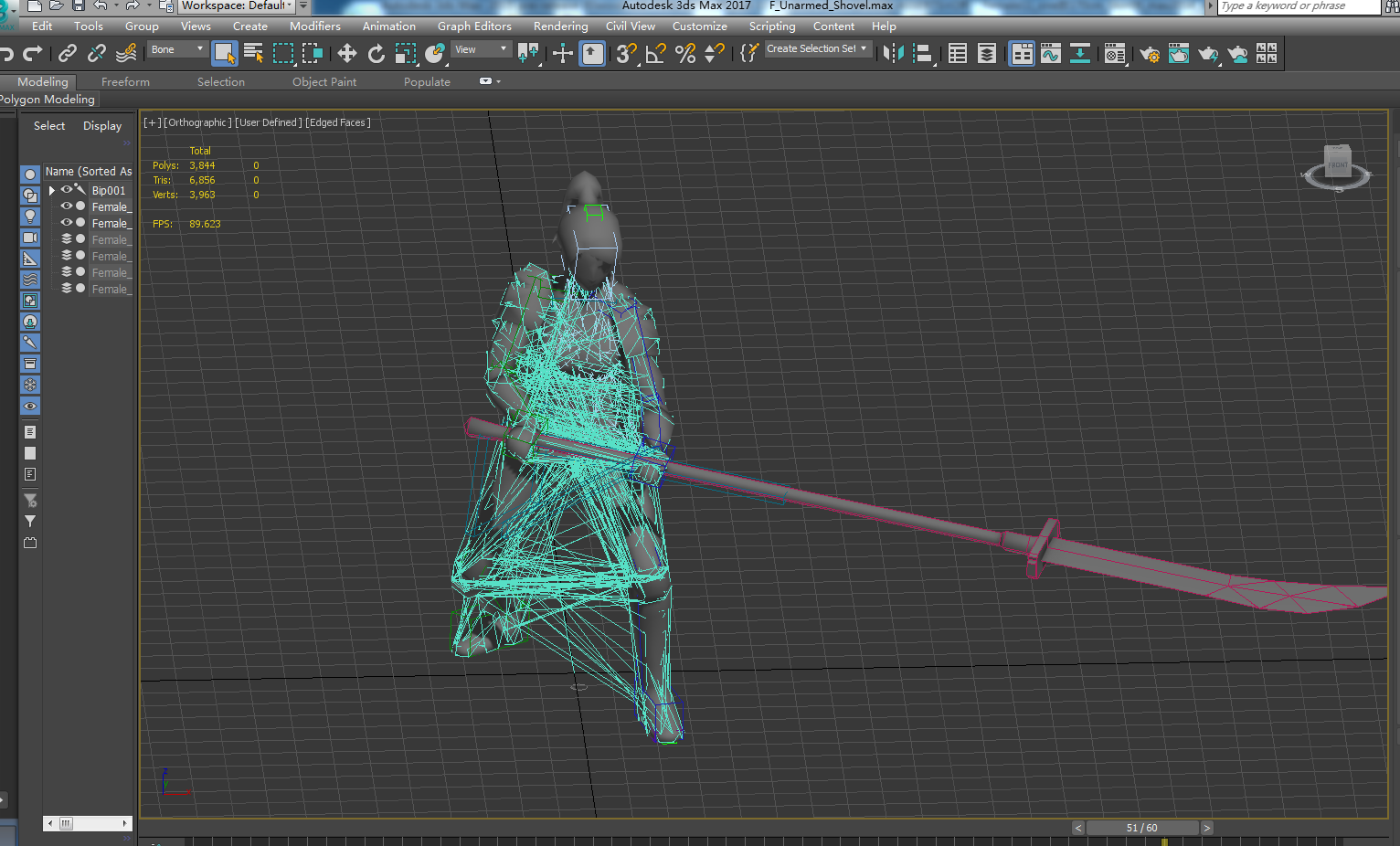Toggle the 3D Snaps button

pyautogui.click(x=626, y=54)
